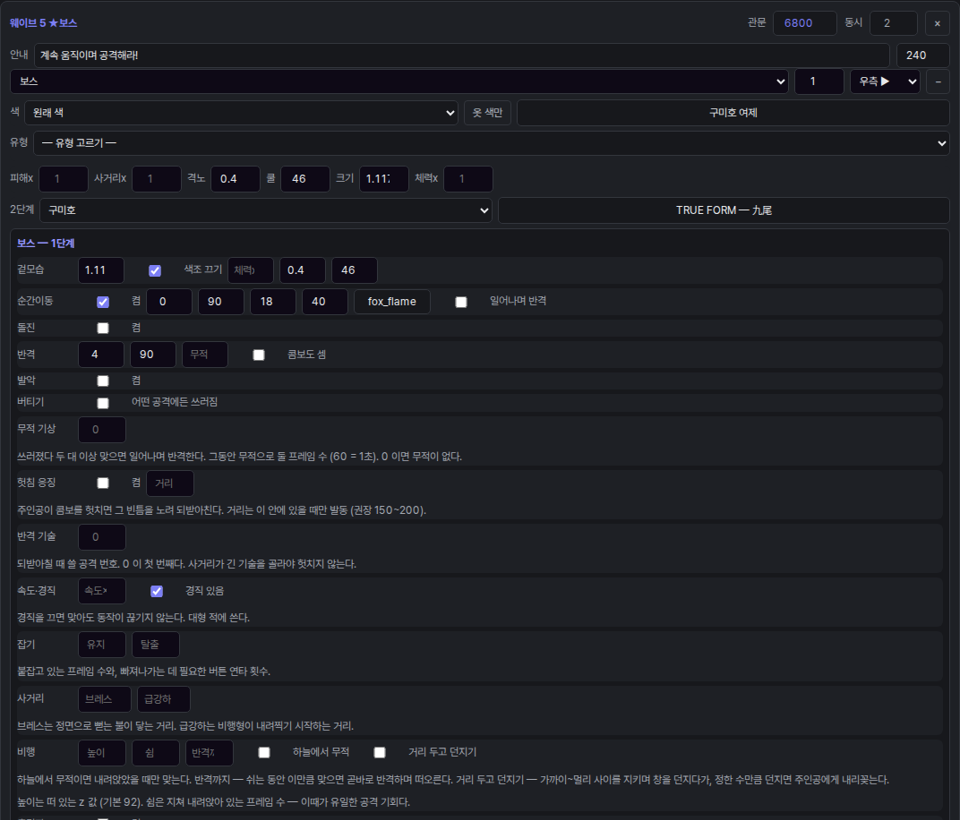This screenshot has width=960, height=820.
Task: Open the 우측 ▶ direction dropdown
Action: point(885,81)
